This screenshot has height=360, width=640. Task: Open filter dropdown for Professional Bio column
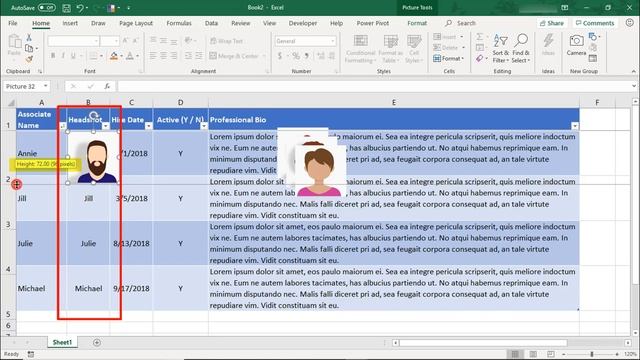tap(575, 126)
